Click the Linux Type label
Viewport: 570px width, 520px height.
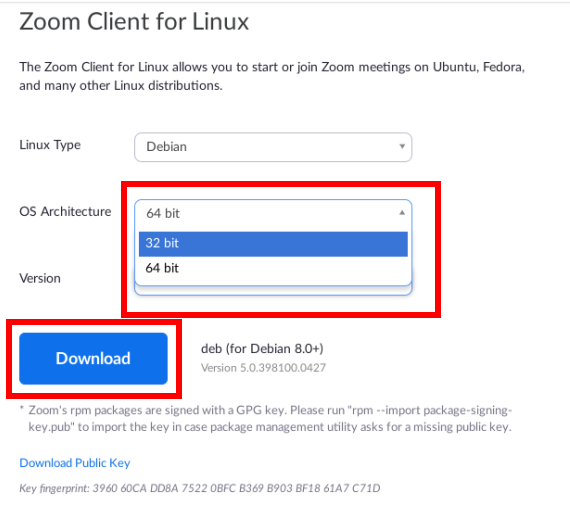coord(50,145)
